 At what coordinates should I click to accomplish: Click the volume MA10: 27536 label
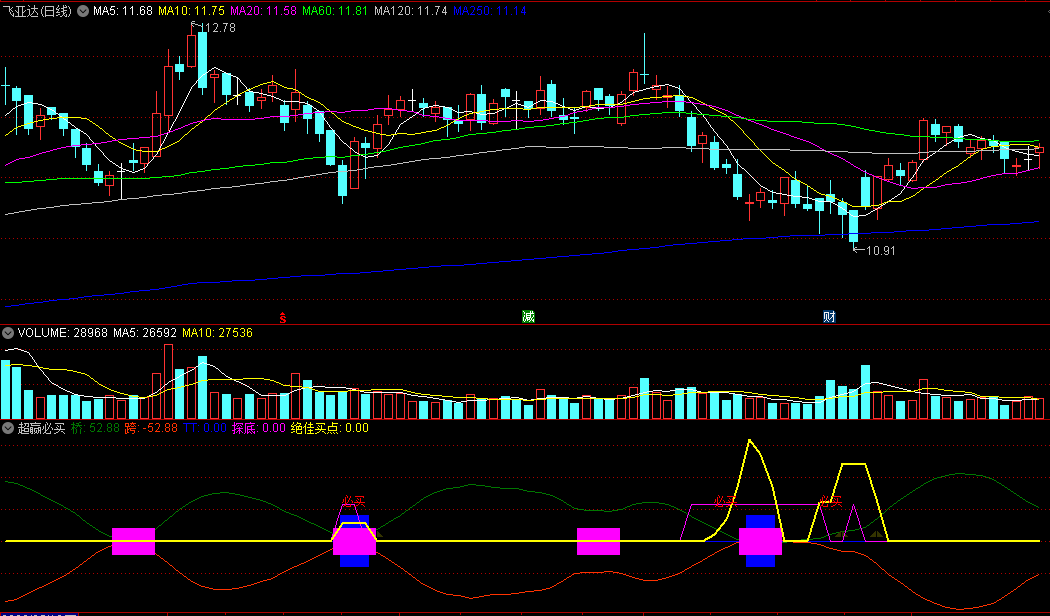[217, 332]
